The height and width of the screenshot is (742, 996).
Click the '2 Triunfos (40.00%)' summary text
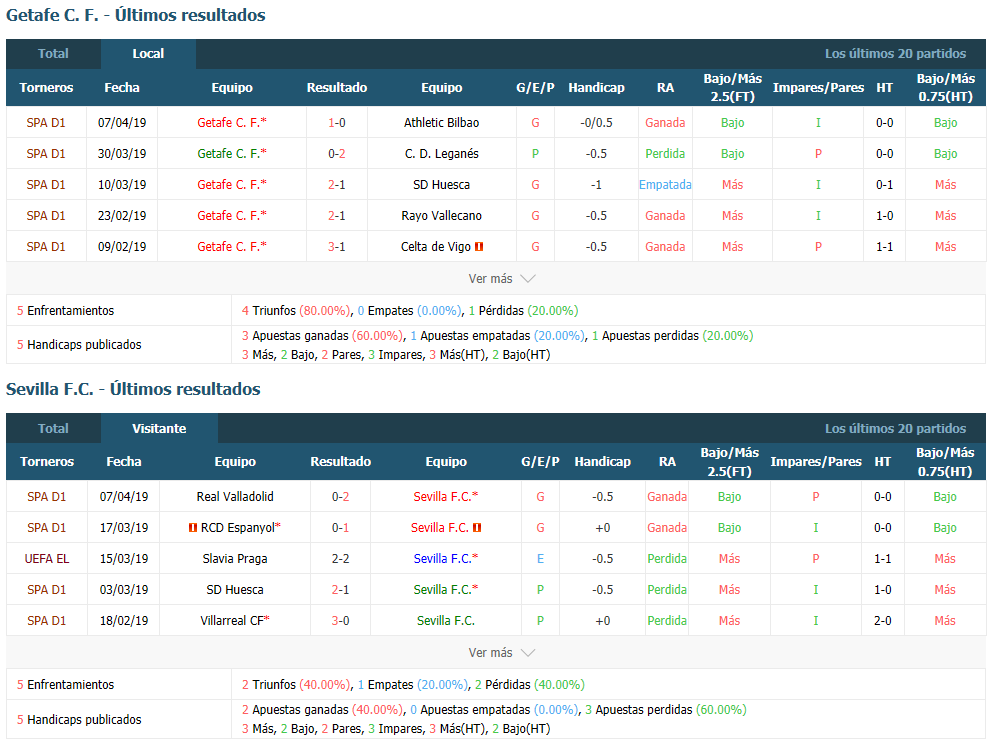click(x=296, y=685)
